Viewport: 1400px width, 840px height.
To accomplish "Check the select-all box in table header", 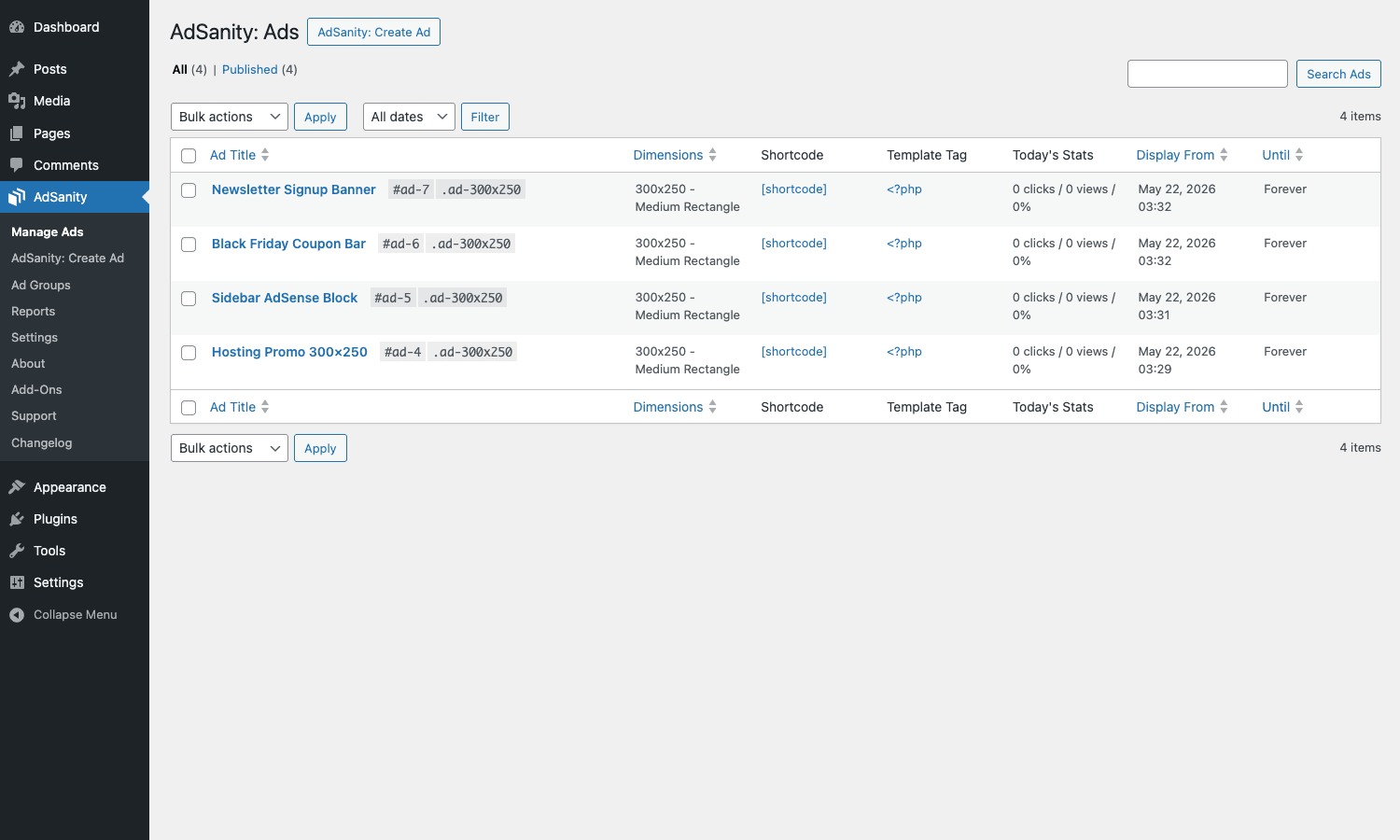I will click(x=189, y=156).
